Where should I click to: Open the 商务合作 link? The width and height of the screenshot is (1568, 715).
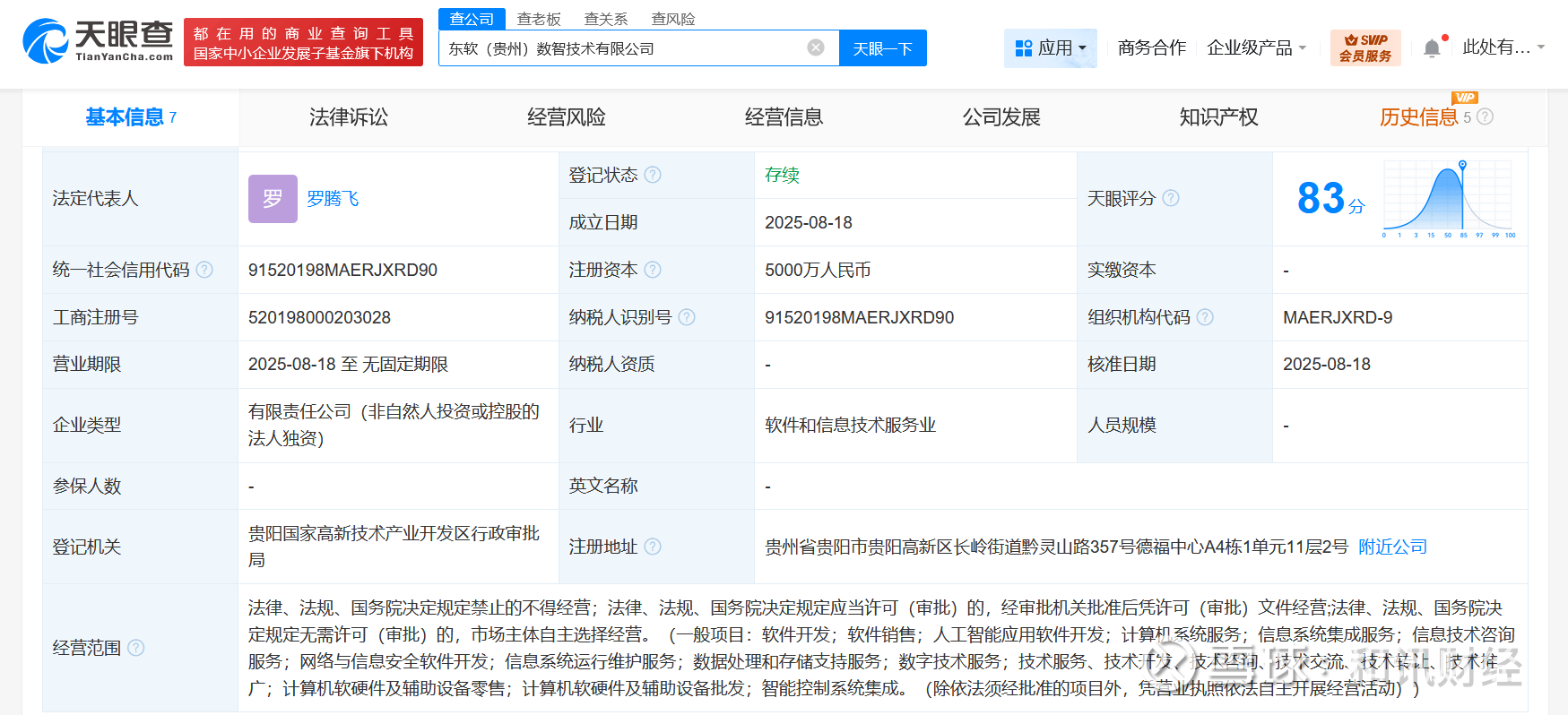(x=1152, y=47)
